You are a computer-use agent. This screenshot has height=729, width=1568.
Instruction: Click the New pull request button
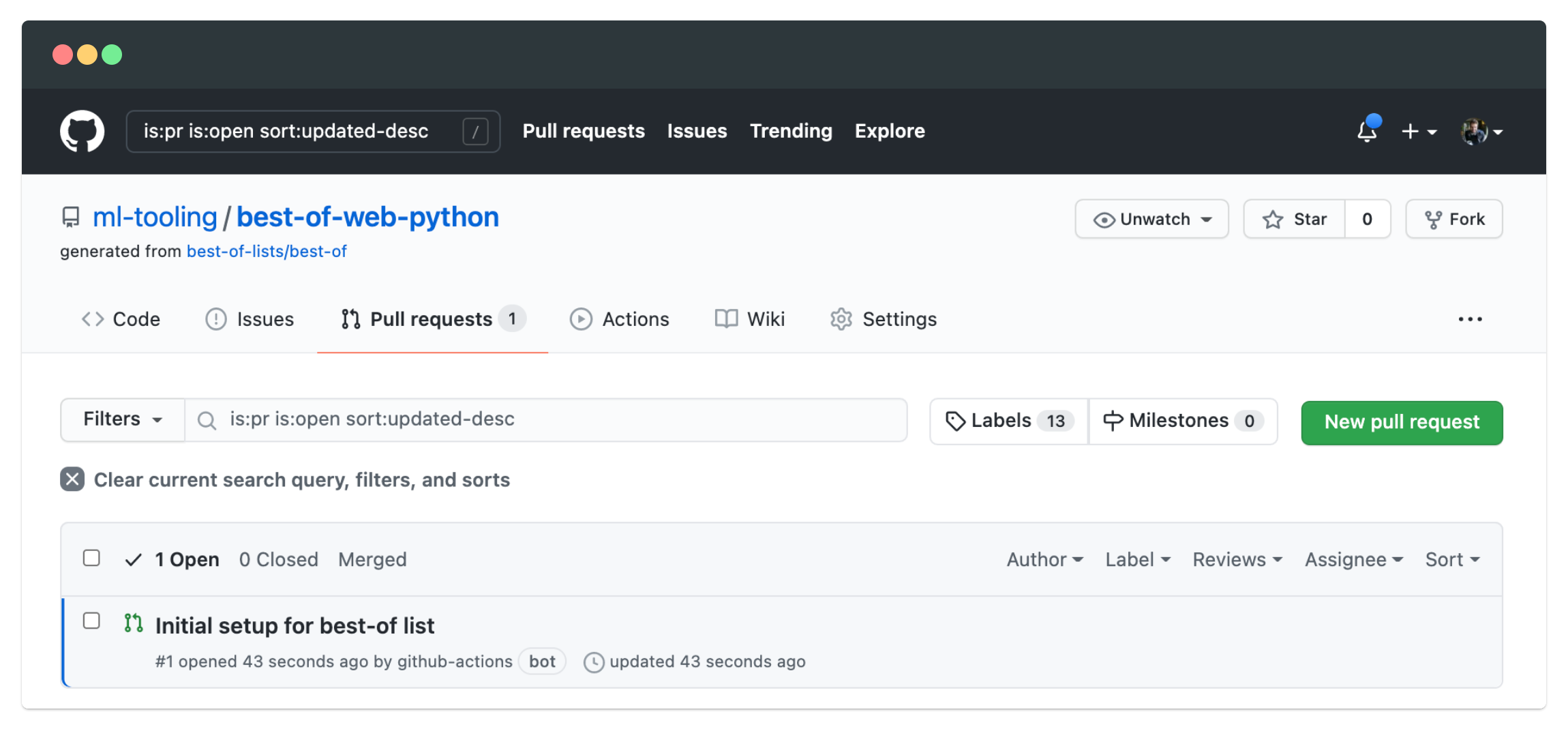click(1402, 422)
